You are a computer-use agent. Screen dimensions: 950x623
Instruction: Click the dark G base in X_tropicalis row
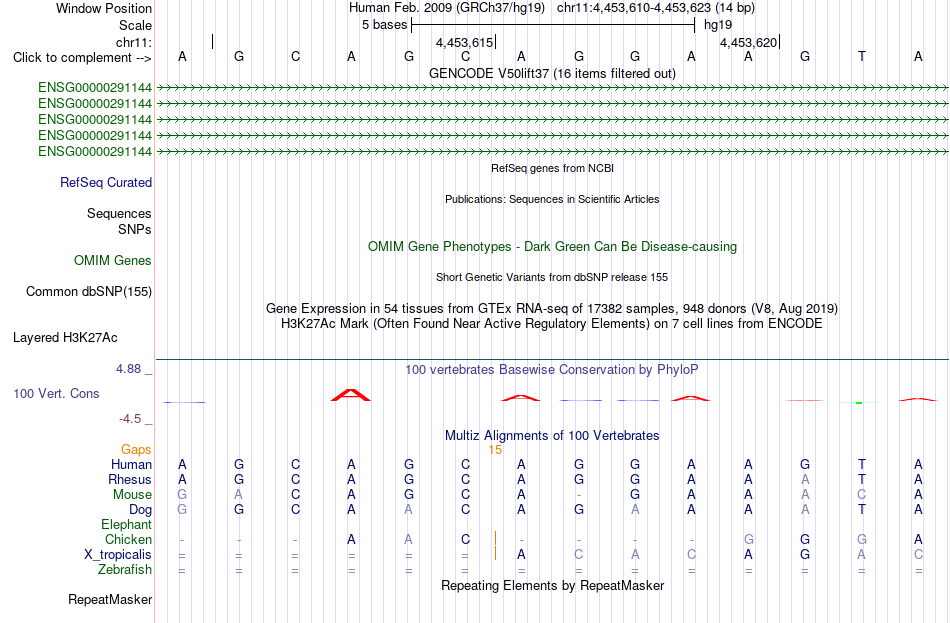[805, 555]
